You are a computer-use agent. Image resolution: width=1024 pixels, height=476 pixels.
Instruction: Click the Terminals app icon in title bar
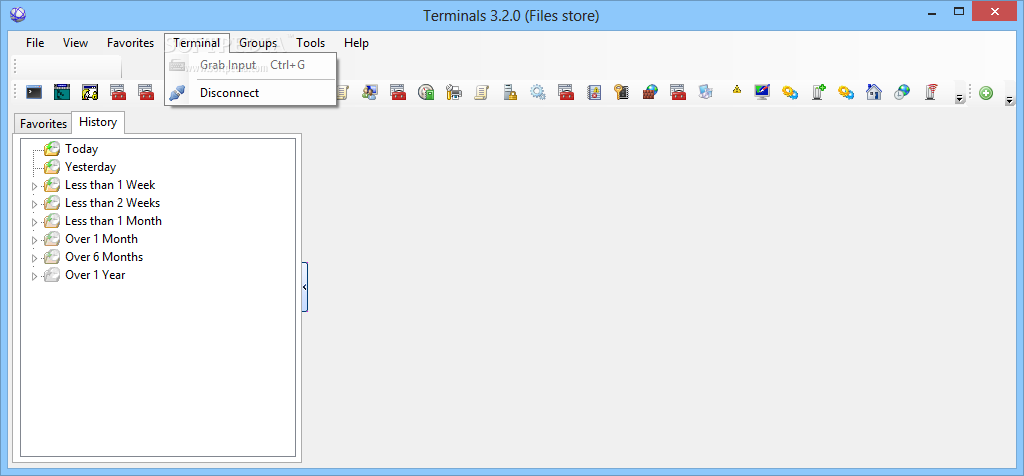[18, 14]
